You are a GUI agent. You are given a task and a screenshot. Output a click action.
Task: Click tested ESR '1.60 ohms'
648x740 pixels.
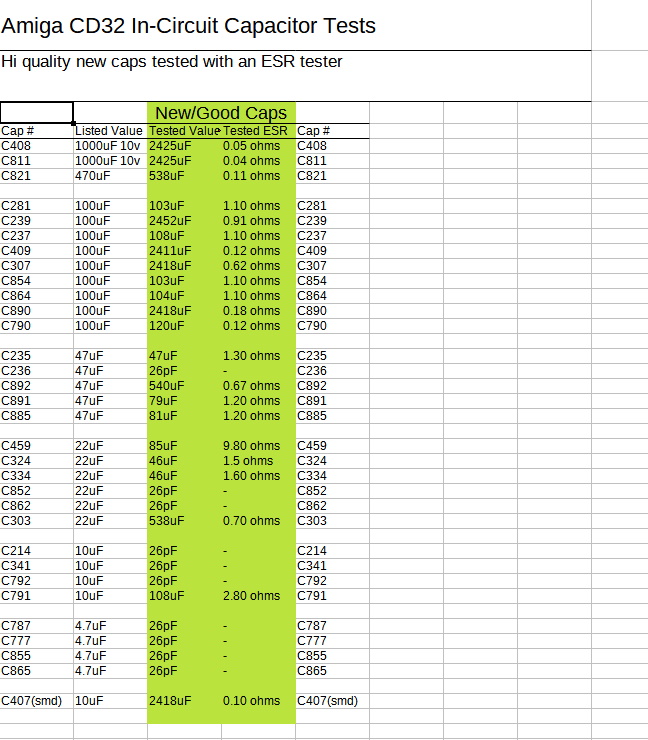pos(252,476)
